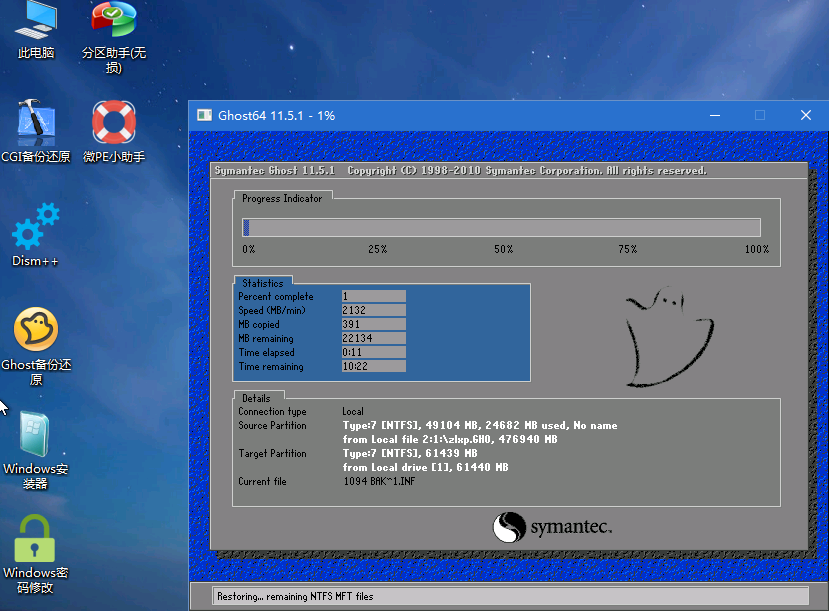Click the Percent complete value 1
This screenshot has height=611, width=829.
(374, 296)
